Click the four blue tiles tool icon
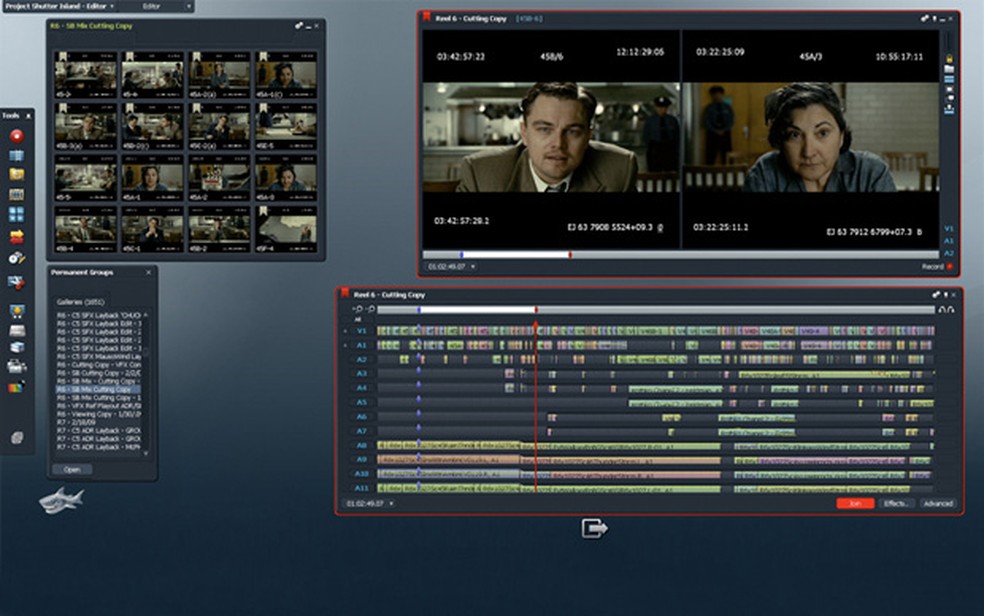The image size is (984, 616). (17, 215)
